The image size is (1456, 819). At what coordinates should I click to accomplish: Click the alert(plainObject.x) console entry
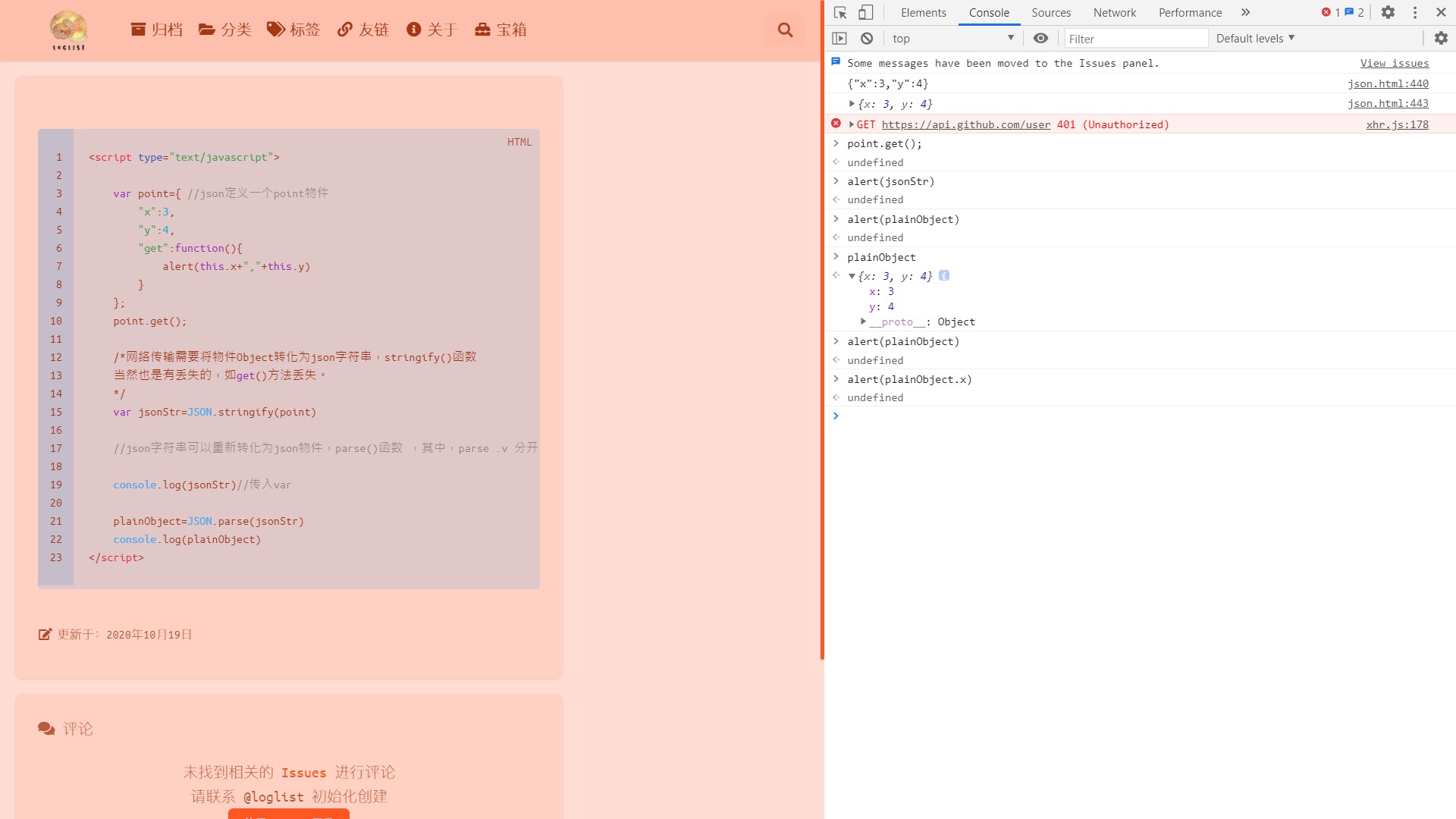click(x=909, y=379)
